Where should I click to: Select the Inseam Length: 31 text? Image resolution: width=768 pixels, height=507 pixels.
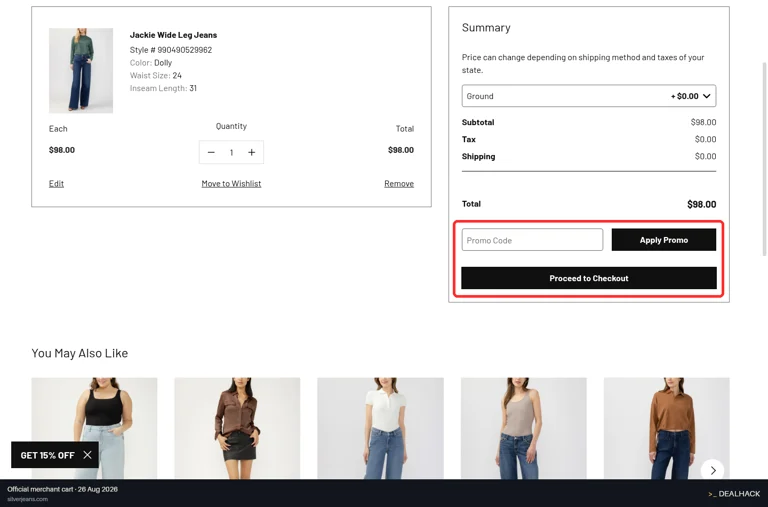(163, 88)
